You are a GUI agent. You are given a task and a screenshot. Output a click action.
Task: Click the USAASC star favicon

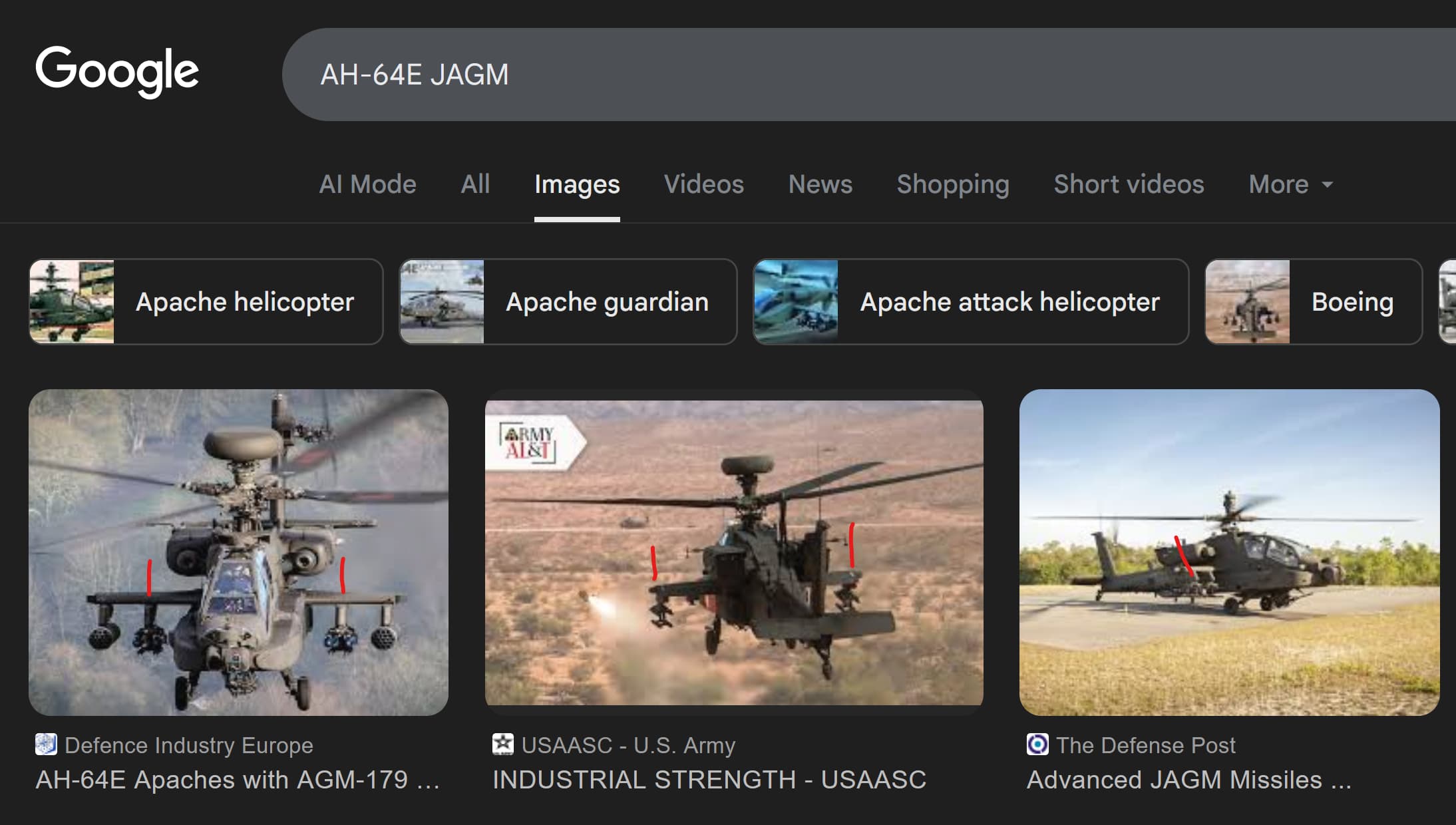(x=503, y=744)
